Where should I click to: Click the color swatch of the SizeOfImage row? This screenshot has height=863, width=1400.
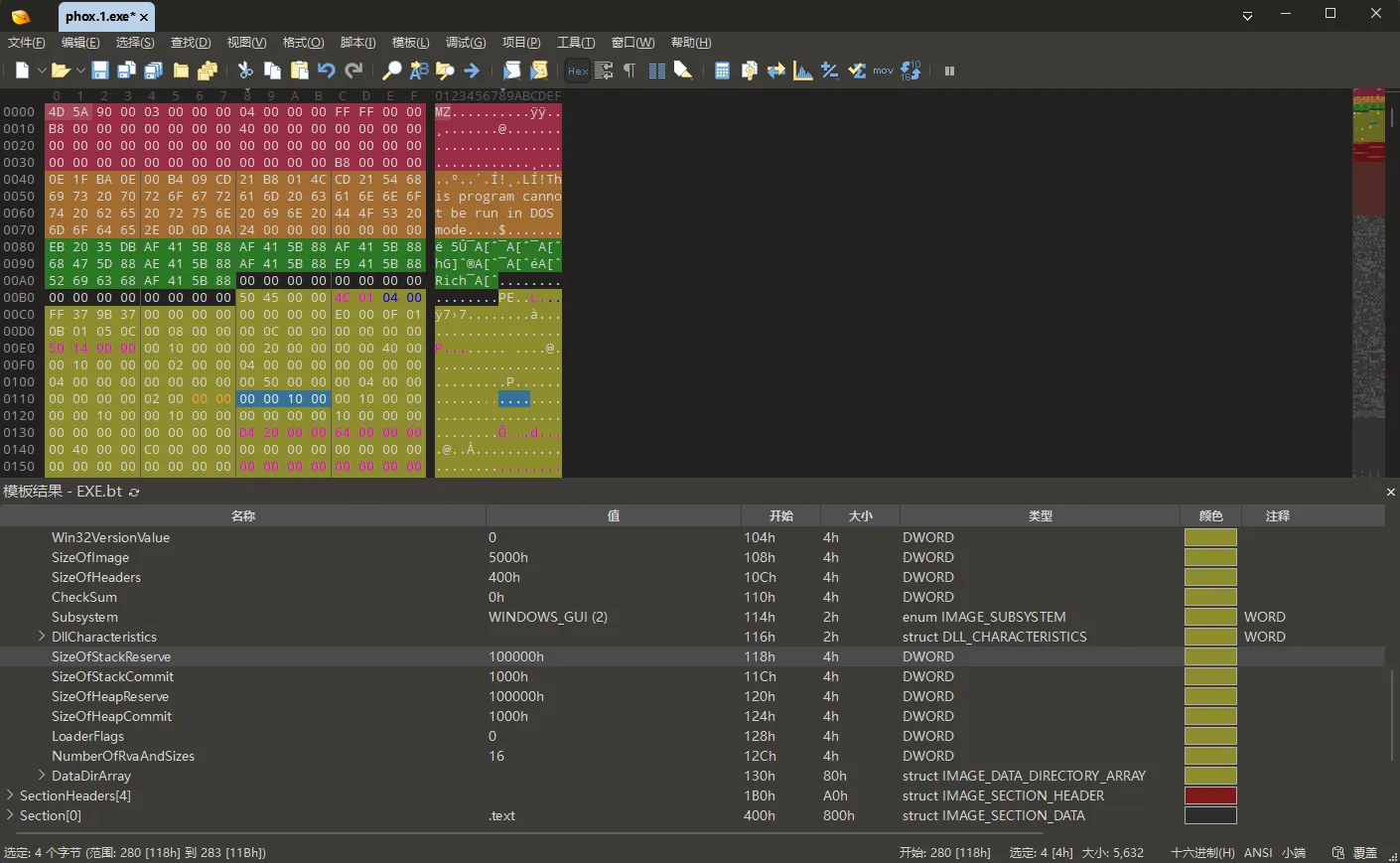(1210, 557)
